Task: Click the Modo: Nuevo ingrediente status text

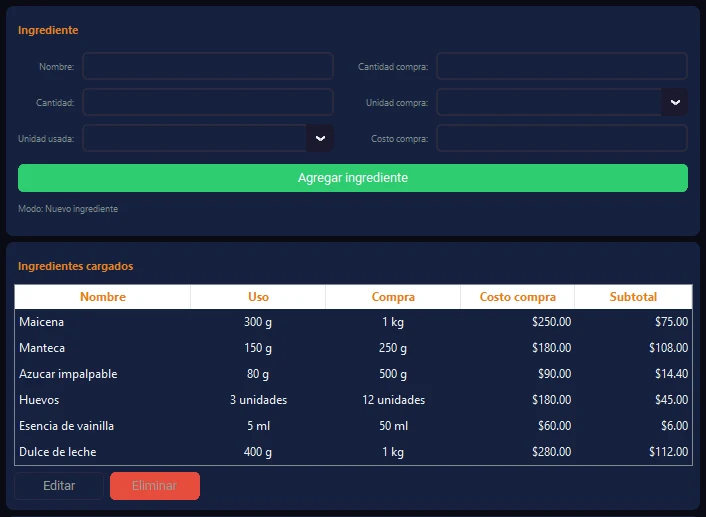Action: click(x=68, y=209)
